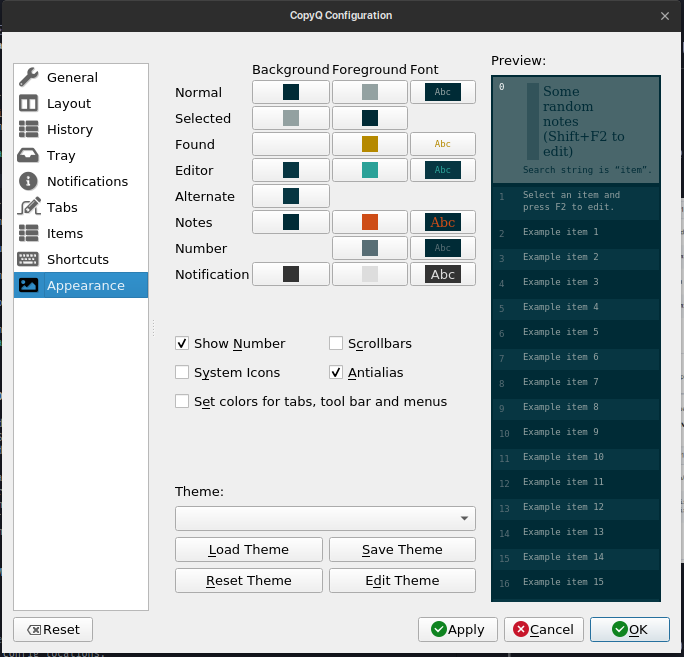The width and height of the screenshot is (684, 657).
Task: Set the Found background color
Action: click(291, 144)
